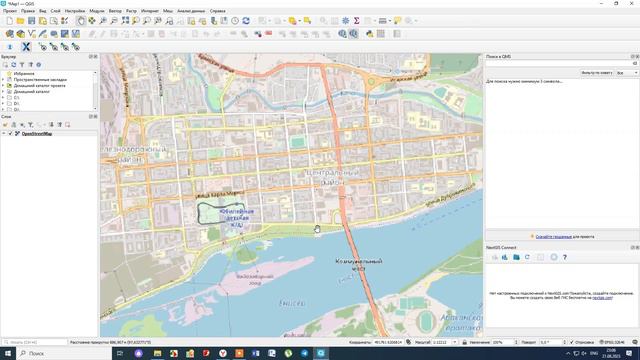Open the Проект menu

pos(10,11)
